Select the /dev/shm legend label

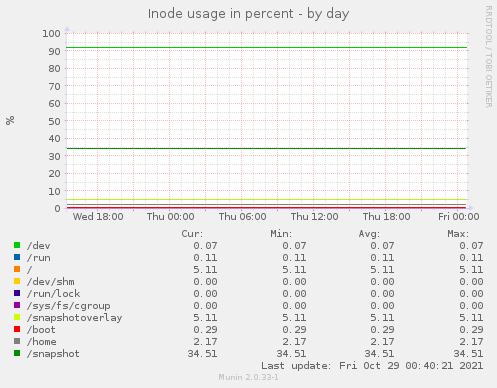coord(51,282)
